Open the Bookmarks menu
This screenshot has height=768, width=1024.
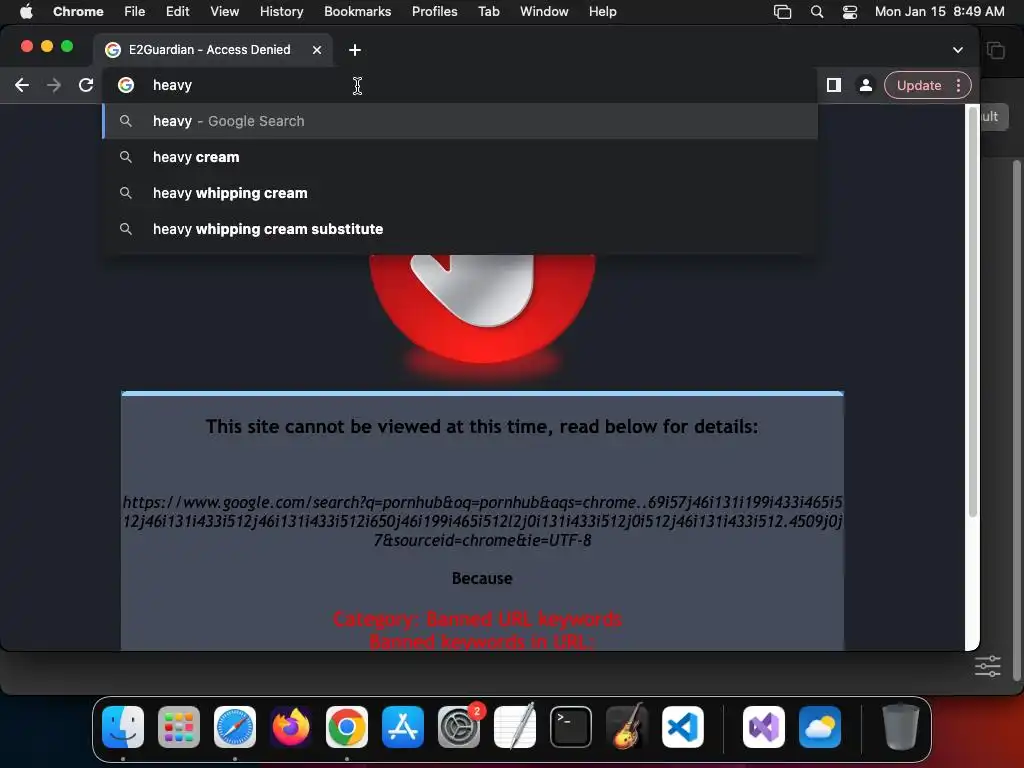[x=357, y=11]
